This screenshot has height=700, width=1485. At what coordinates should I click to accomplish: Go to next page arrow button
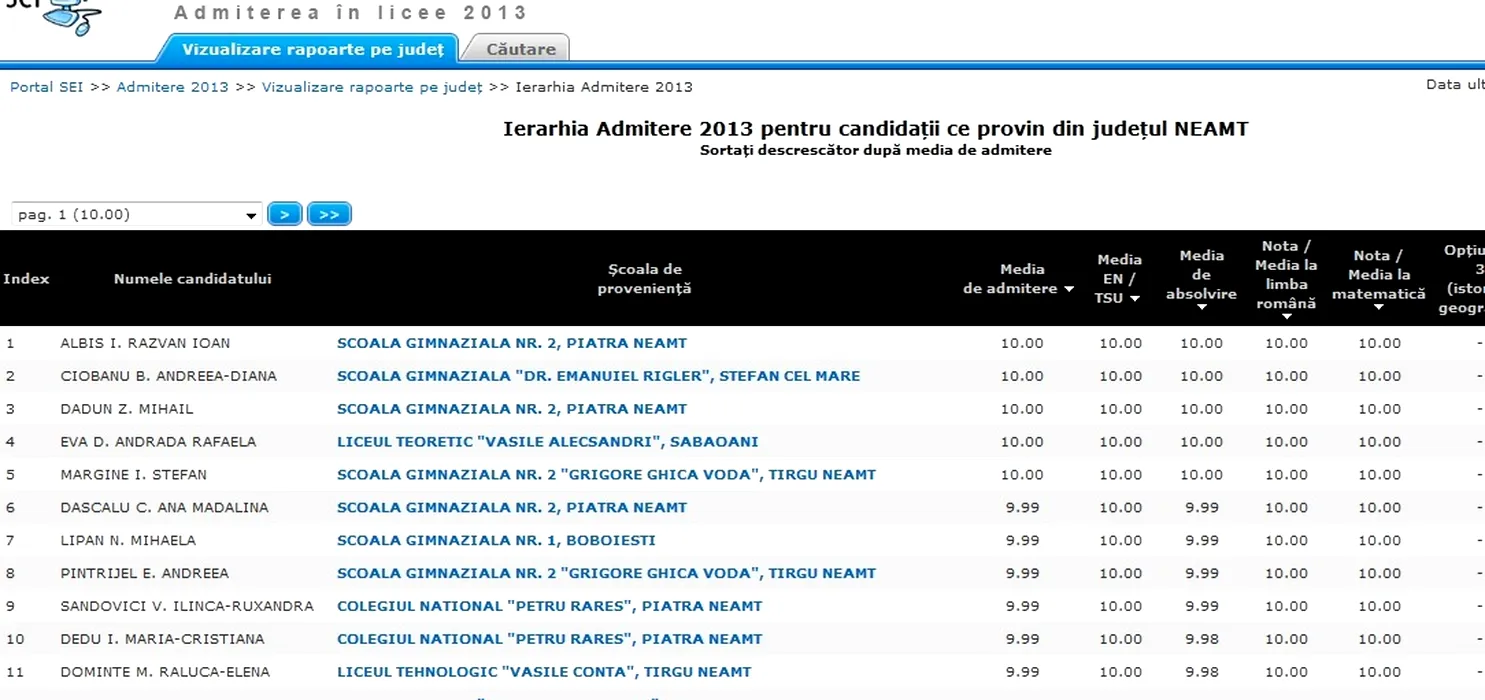[285, 214]
